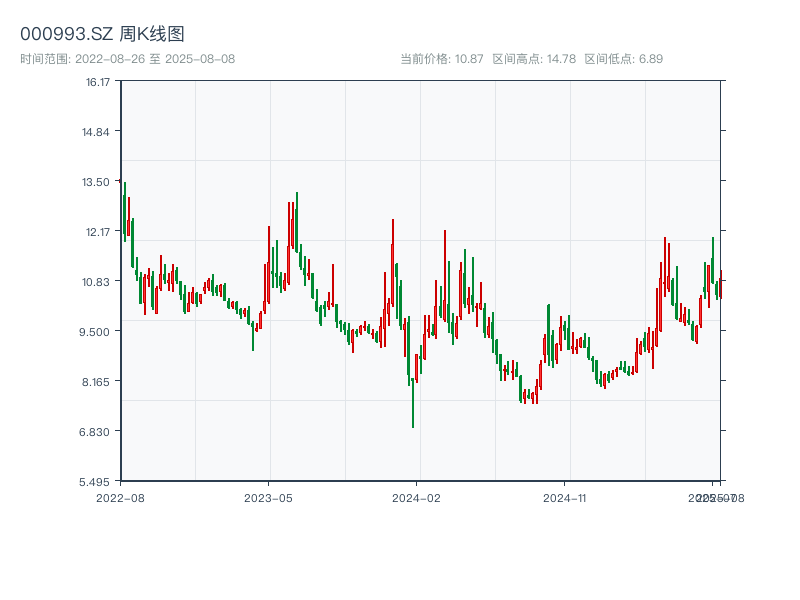Image resolution: width=800 pixels, height=600 pixels.
Task: Select the 5.495 bottom y-axis label
Action: pyautogui.click(x=97, y=481)
